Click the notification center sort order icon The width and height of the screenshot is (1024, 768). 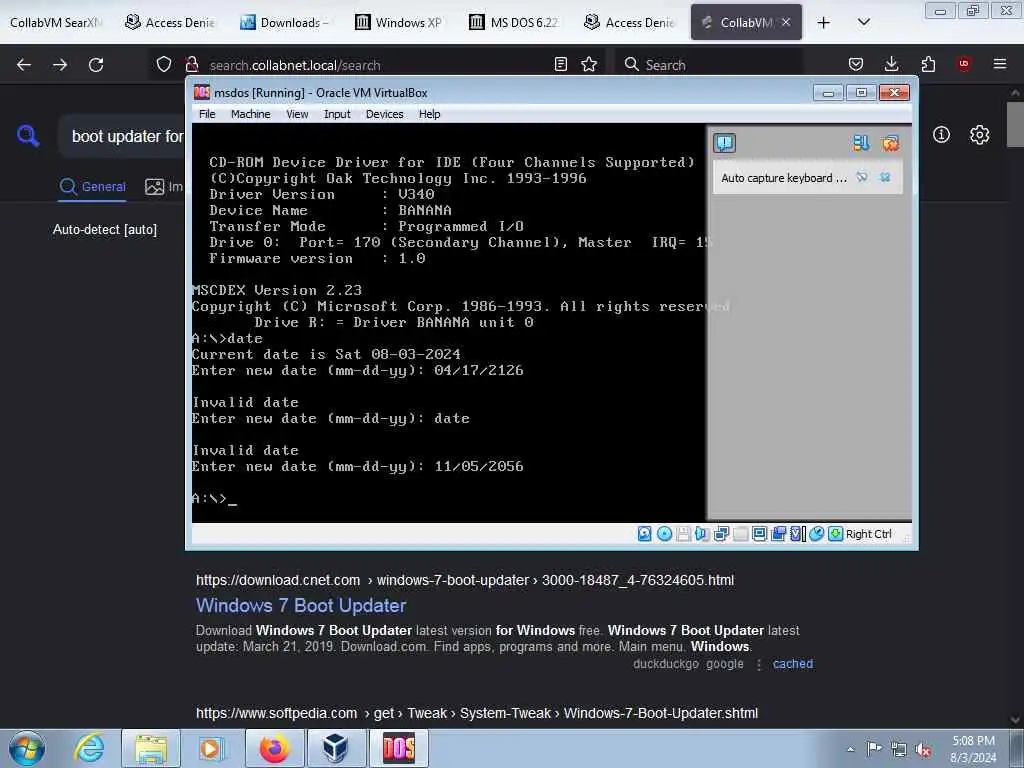click(861, 142)
